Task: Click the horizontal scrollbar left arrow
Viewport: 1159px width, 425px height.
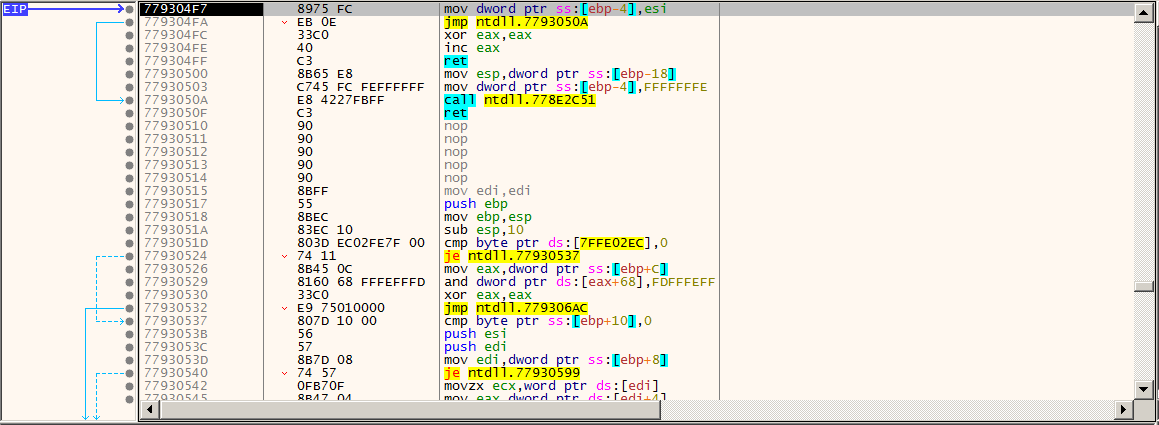Action: tap(149, 408)
